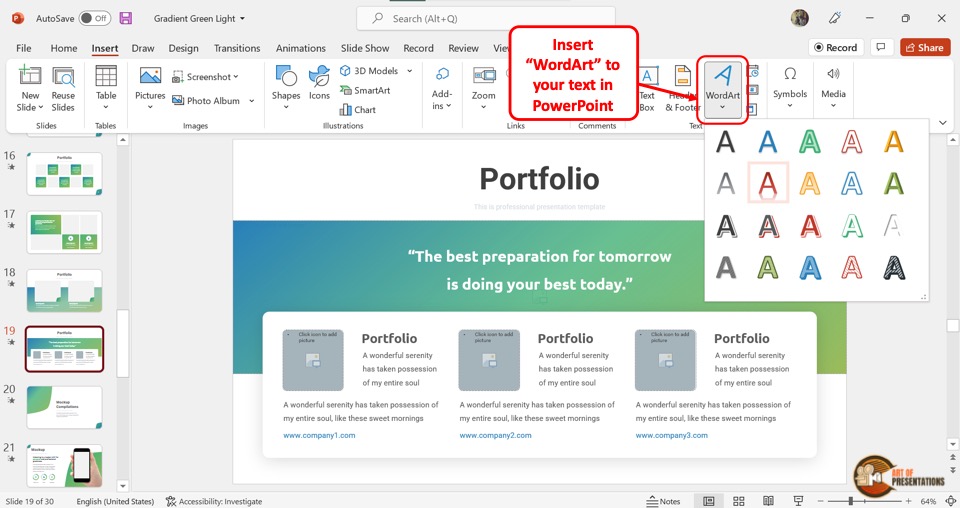Collapse the ribbon with the chevron
This screenshot has height=508, width=960.
point(943,123)
